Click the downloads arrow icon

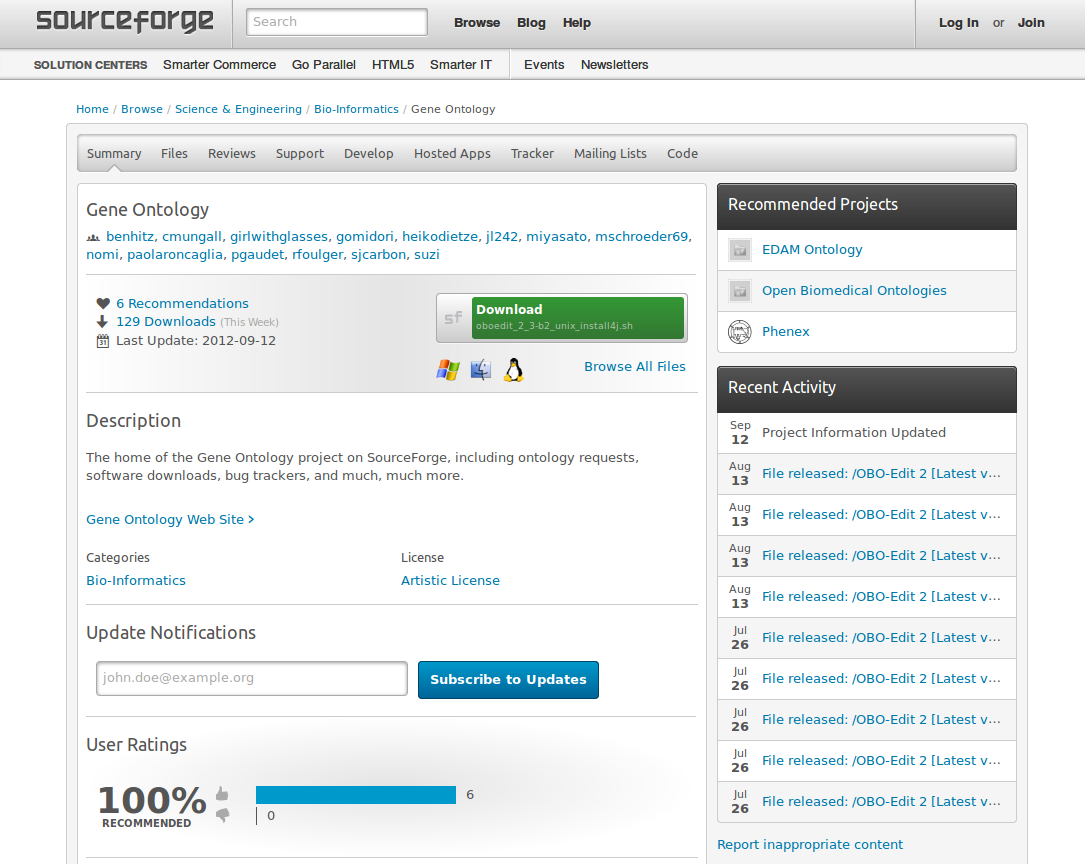[102, 322]
